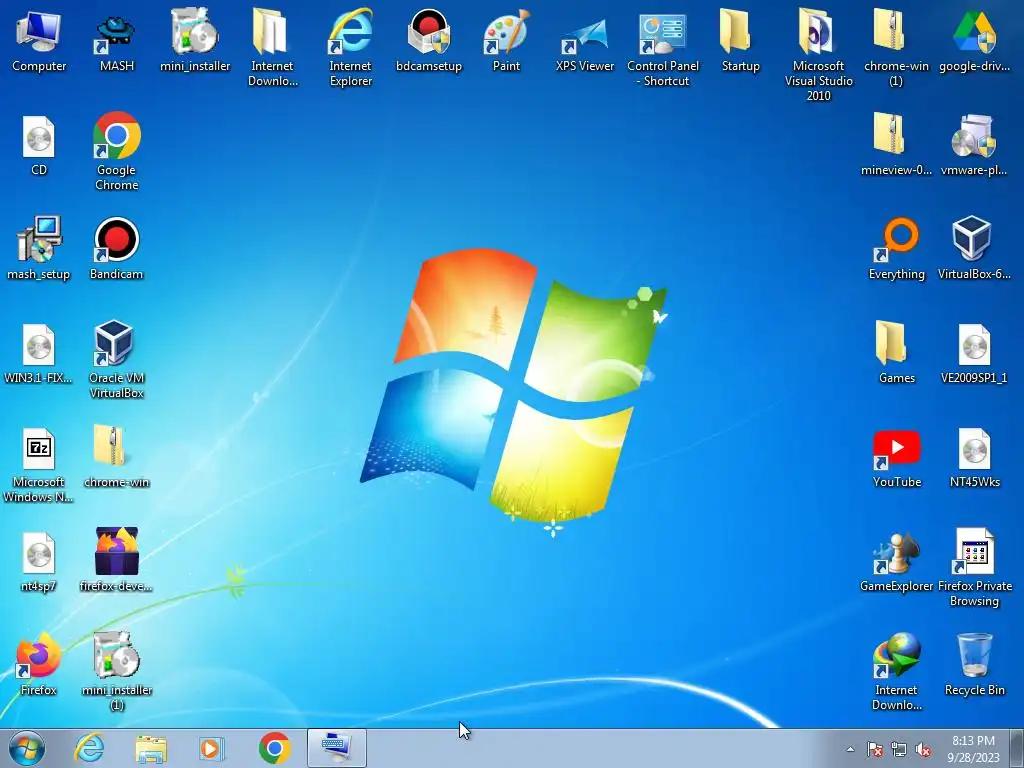Open the Windows Start menu orb

point(27,748)
